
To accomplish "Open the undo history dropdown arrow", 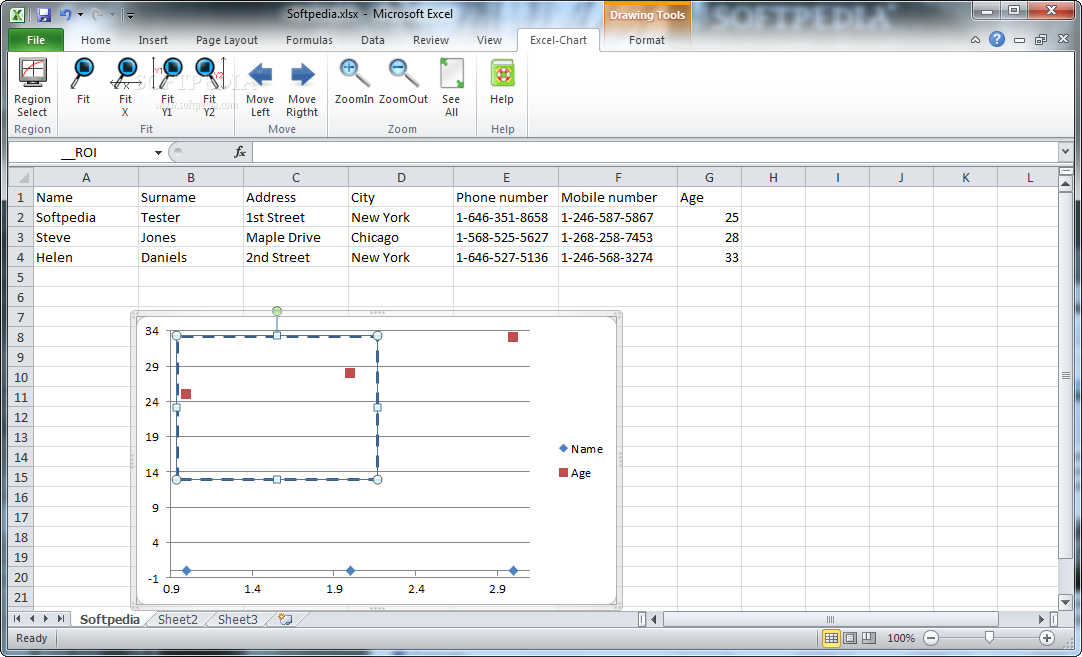I will [x=80, y=14].
